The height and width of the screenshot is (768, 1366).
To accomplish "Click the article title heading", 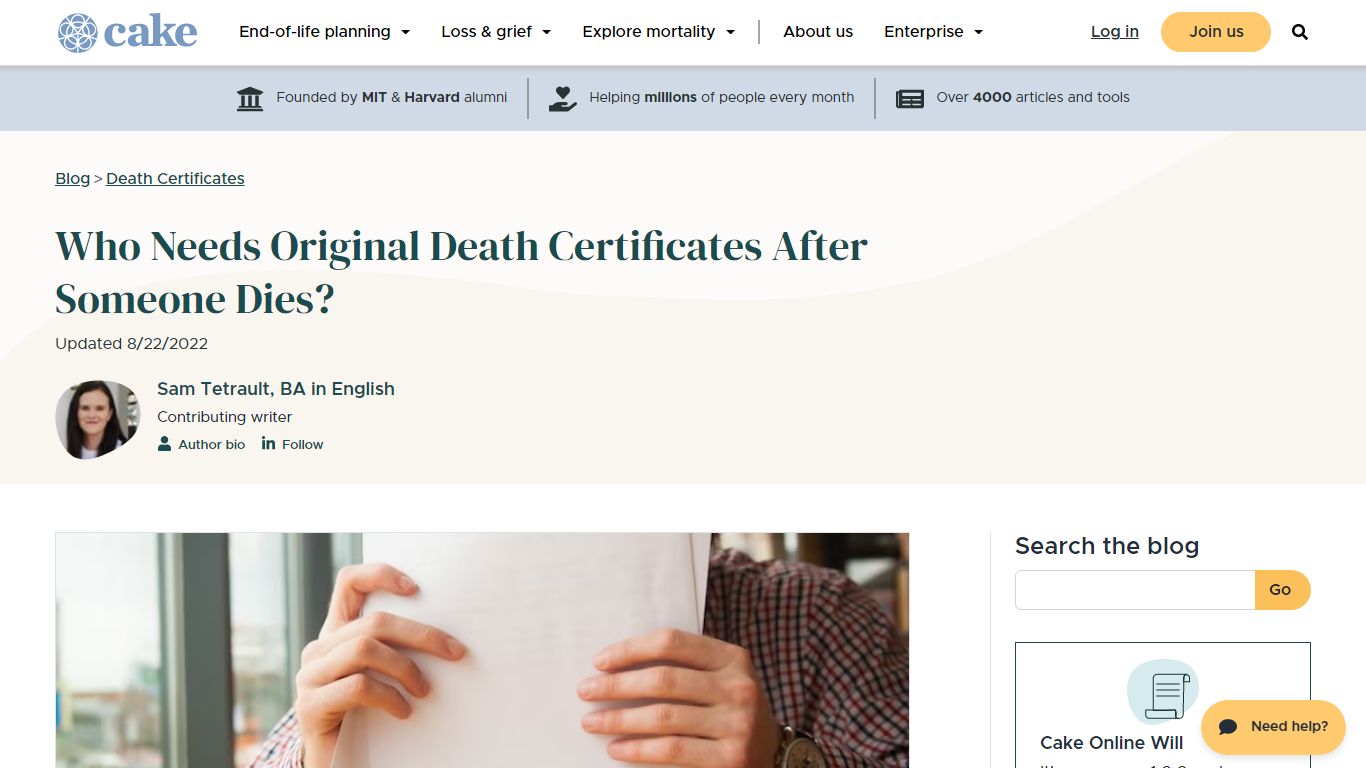I will tap(461, 272).
